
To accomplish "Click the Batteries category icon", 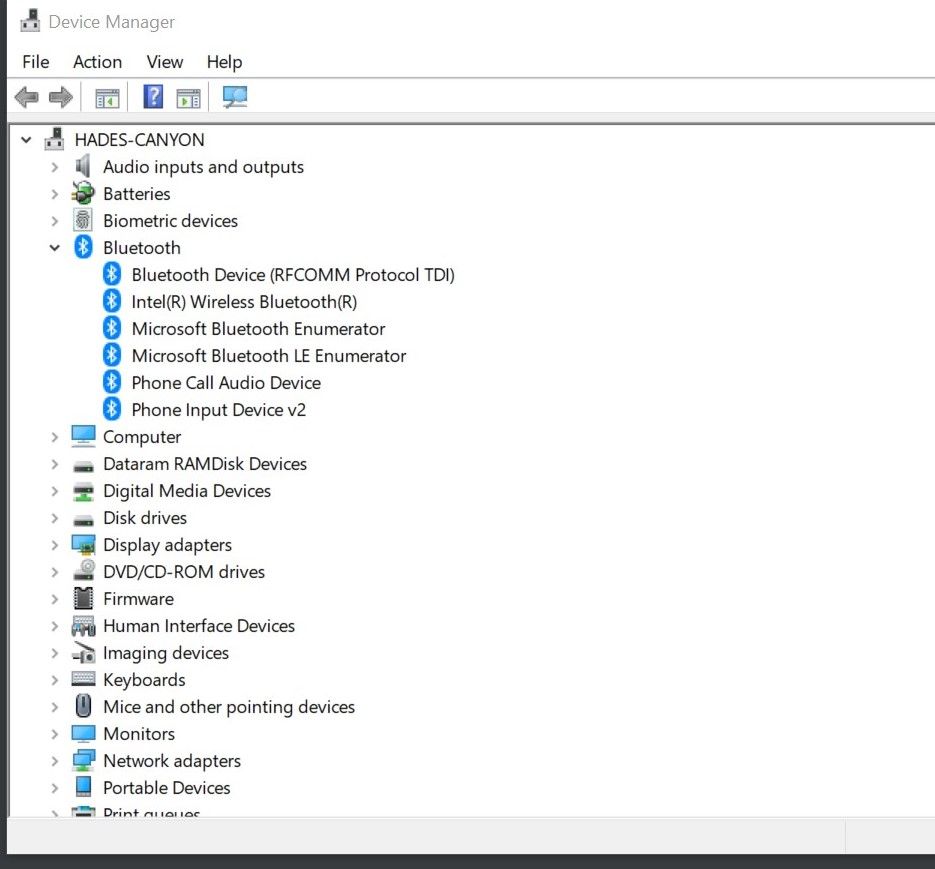I will coord(83,193).
